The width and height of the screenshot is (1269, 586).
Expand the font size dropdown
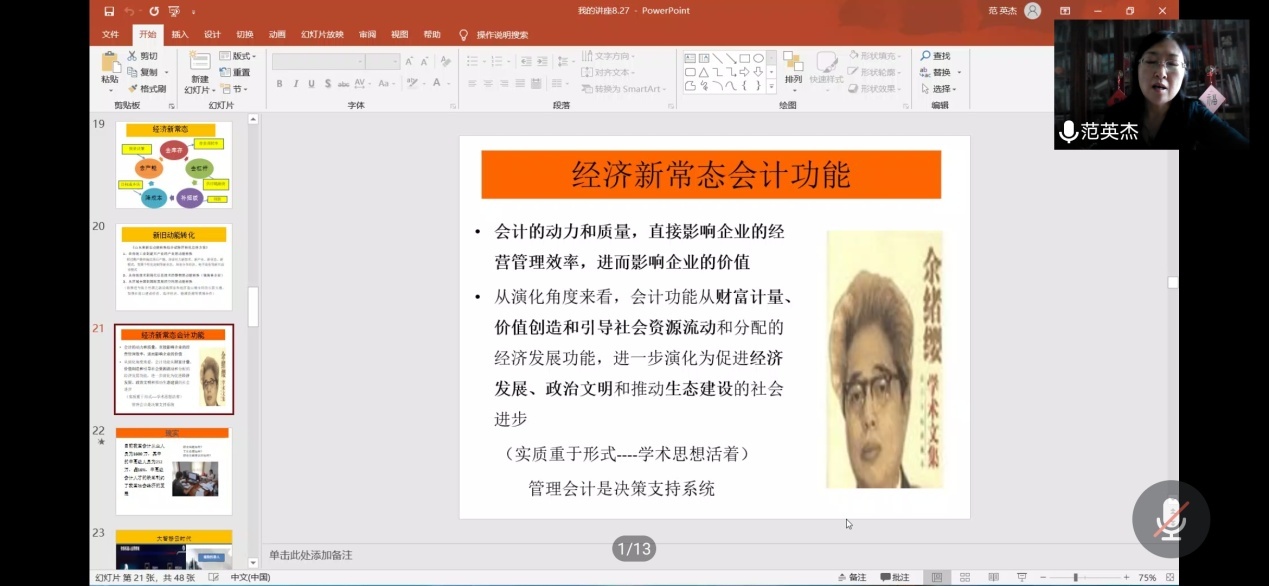393,61
